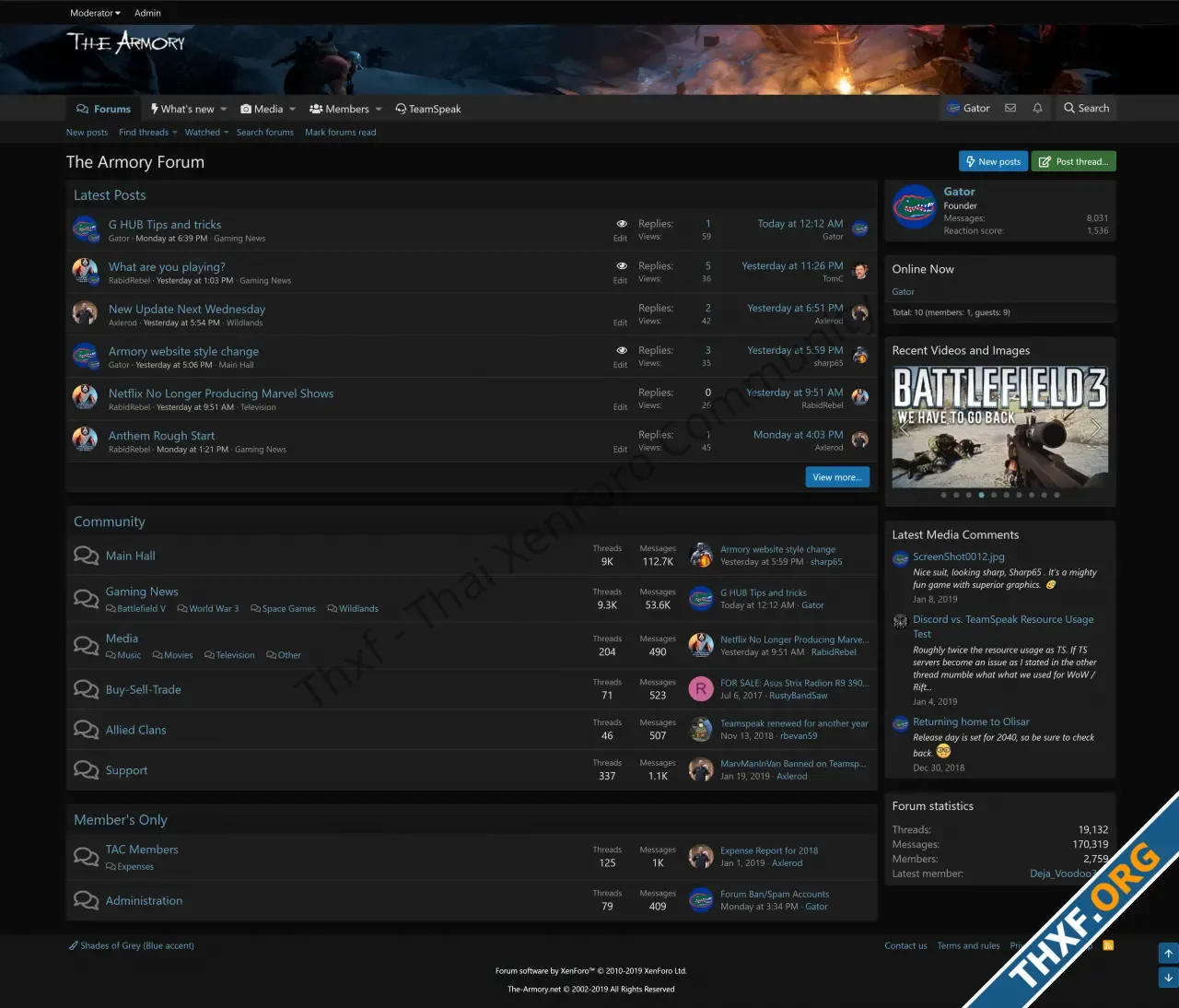Viewport: 1179px width, 1008px height.
Task: Click the Allied Clans forum chat icon
Action: [x=86, y=730]
